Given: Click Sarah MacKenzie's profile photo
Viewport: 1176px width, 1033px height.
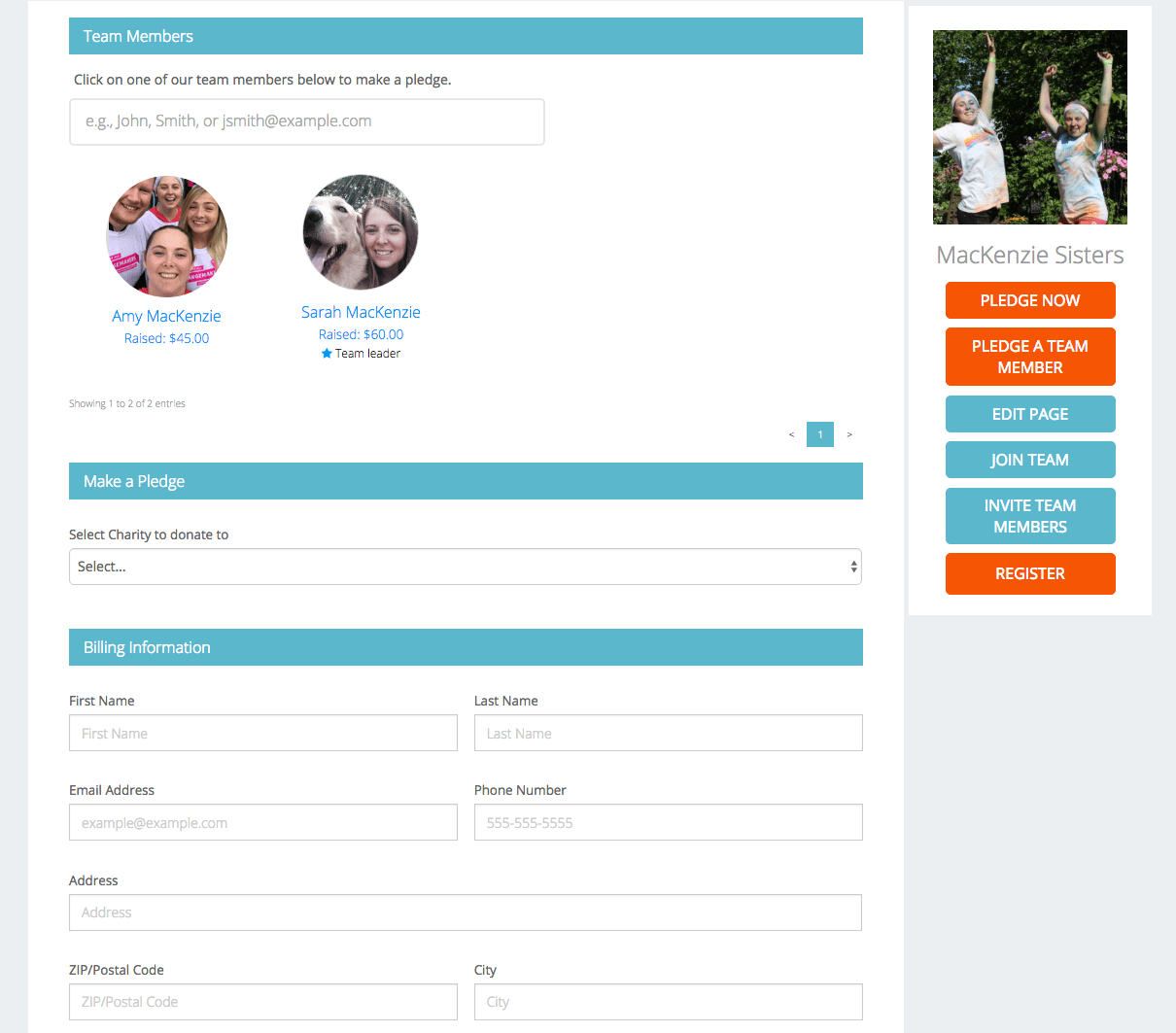Looking at the screenshot, I should click(361, 232).
